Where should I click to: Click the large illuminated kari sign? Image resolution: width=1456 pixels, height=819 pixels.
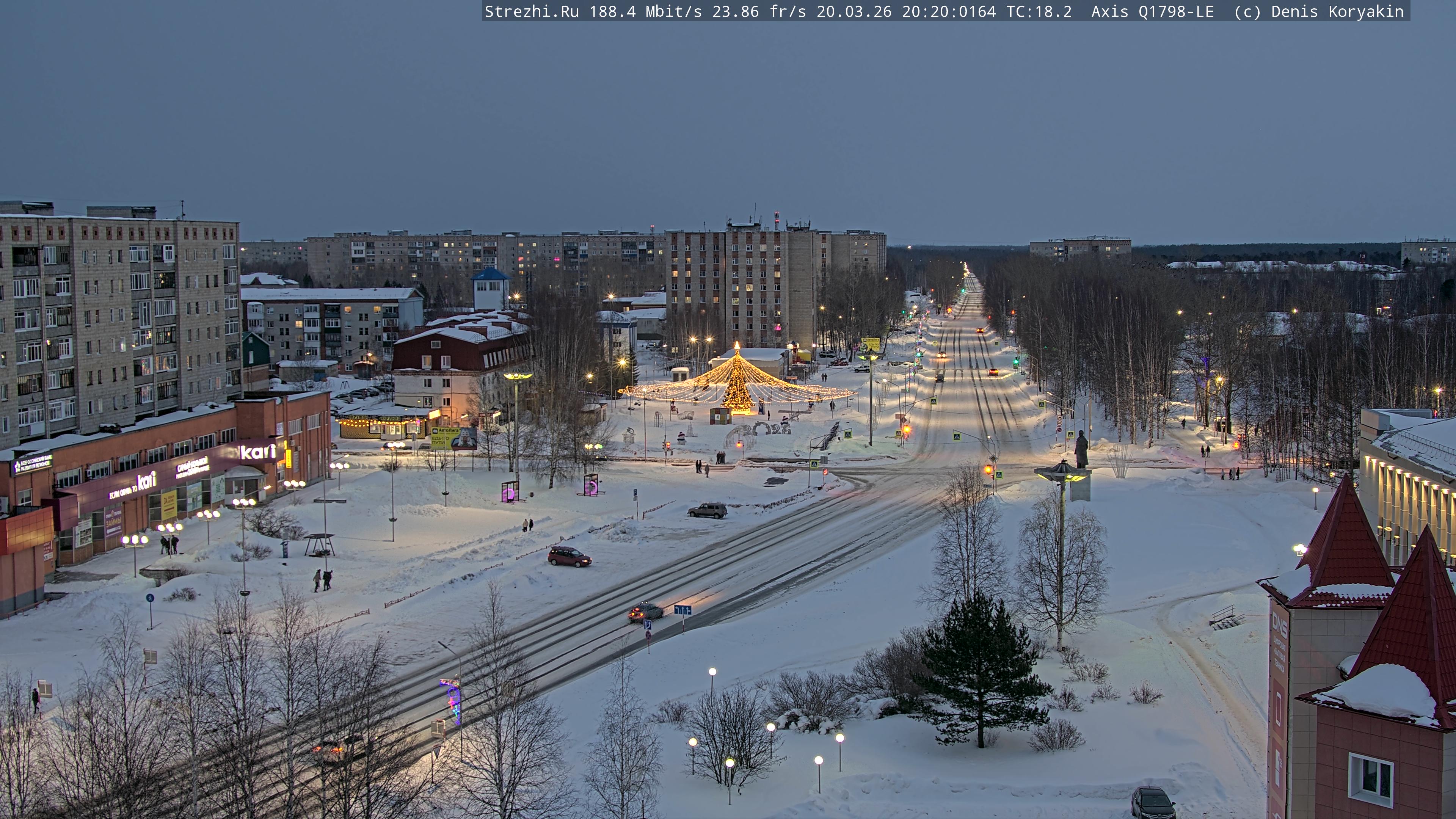[258, 452]
